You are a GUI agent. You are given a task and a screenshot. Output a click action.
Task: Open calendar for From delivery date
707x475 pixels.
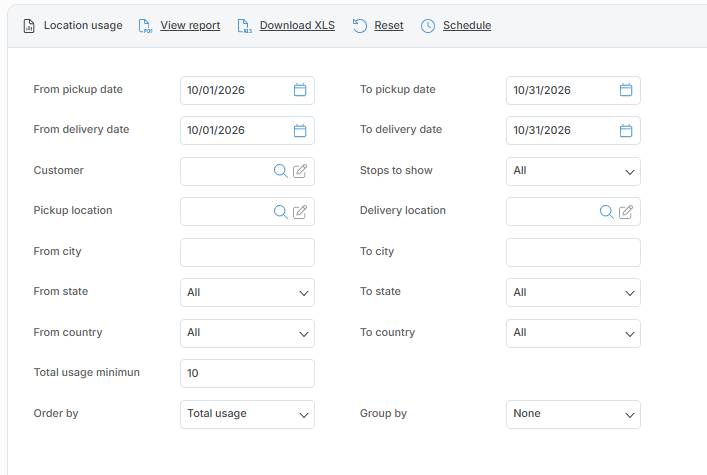[x=300, y=130]
